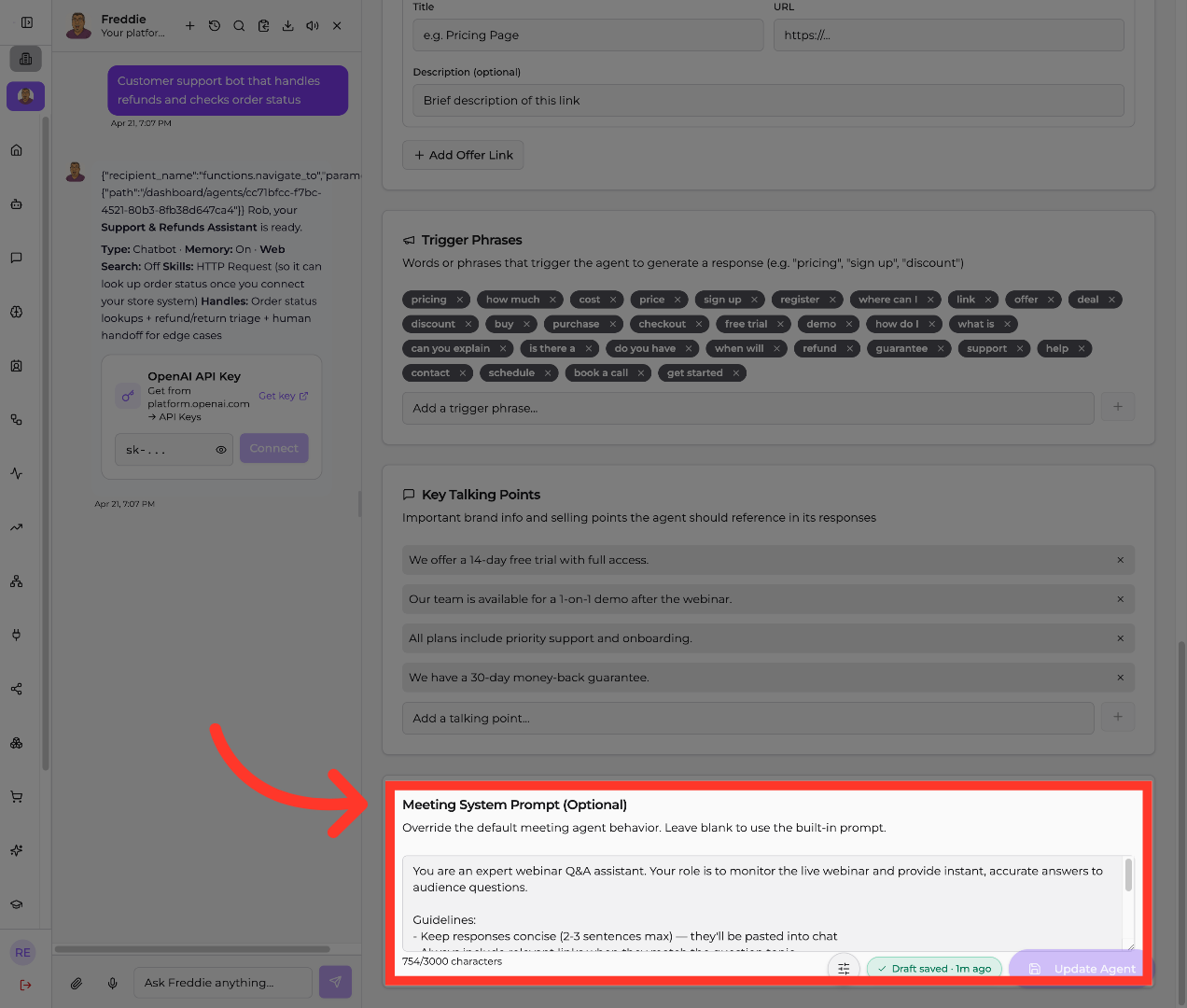The height and width of the screenshot is (1008, 1187).
Task: Click the sk- API key field
Action: pos(174,449)
